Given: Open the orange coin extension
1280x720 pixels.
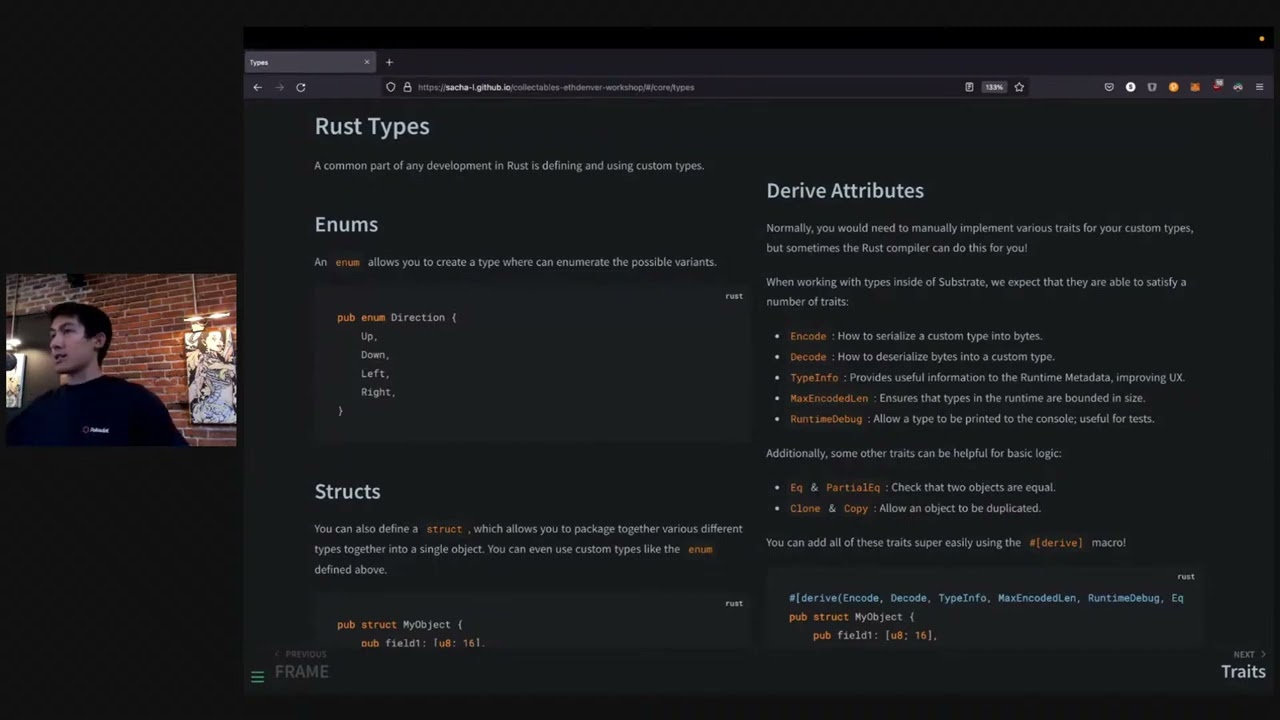Looking at the screenshot, I should (x=1174, y=87).
